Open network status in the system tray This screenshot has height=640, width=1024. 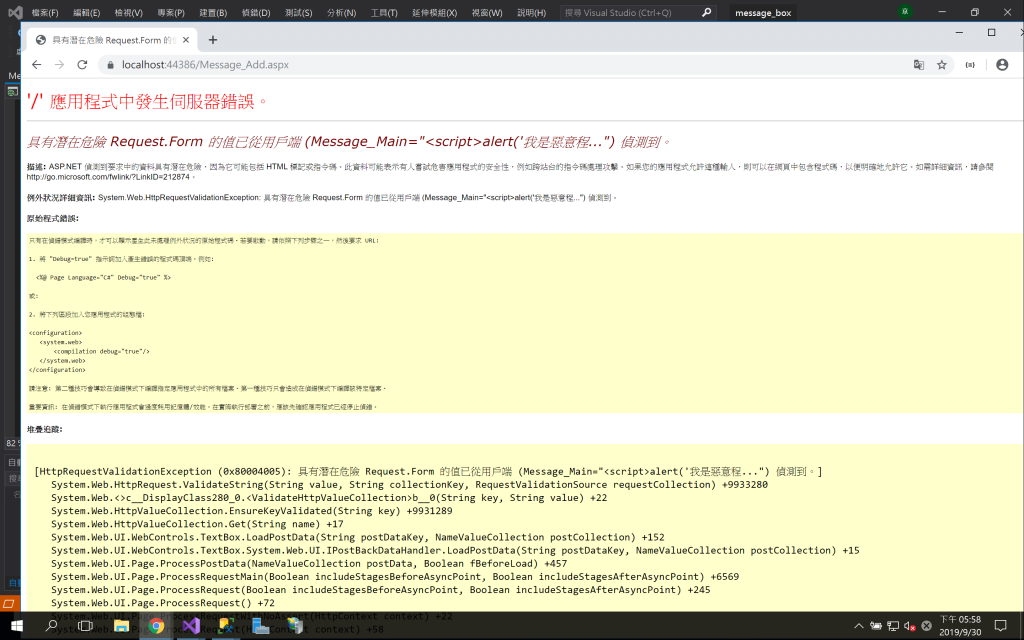click(x=893, y=626)
